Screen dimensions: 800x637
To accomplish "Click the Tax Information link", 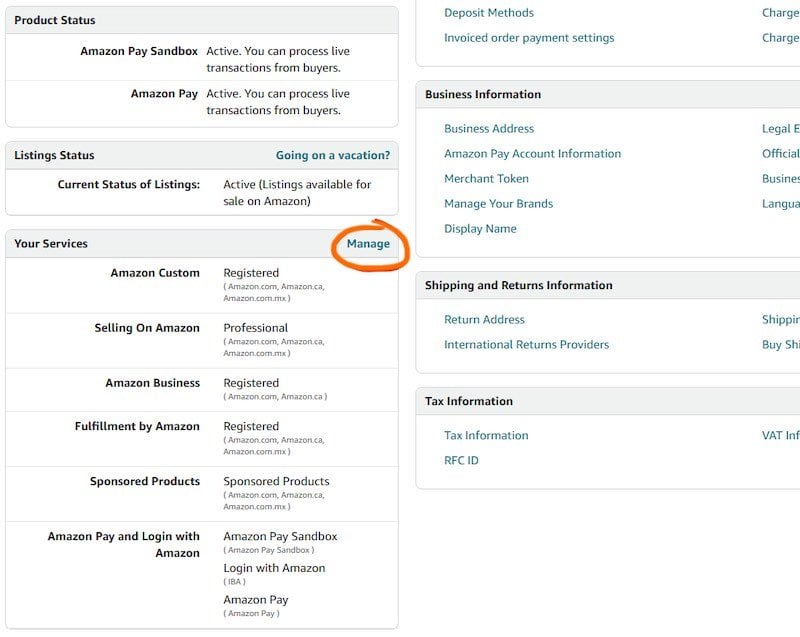I will pos(486,435).
